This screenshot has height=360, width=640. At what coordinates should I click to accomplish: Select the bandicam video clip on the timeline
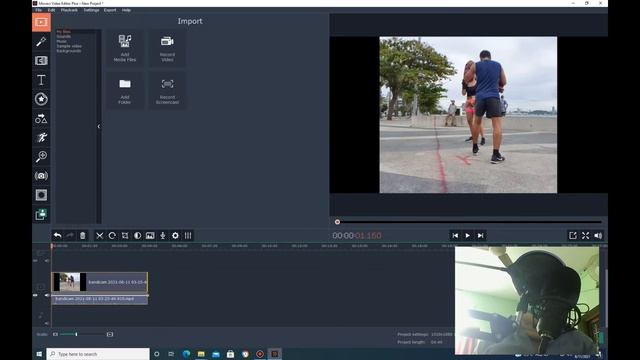coord(100,282)
